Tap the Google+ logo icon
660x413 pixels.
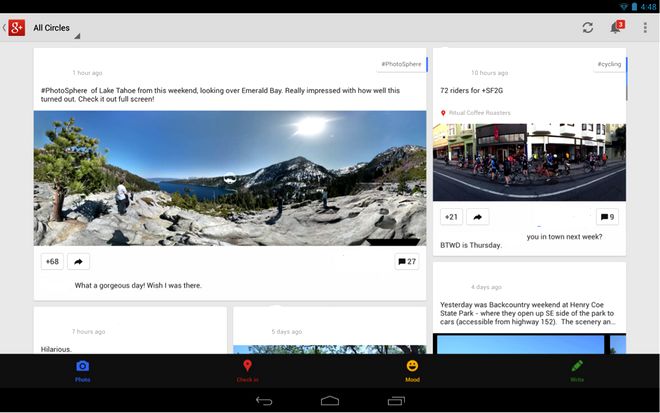(x=16, y=28)
